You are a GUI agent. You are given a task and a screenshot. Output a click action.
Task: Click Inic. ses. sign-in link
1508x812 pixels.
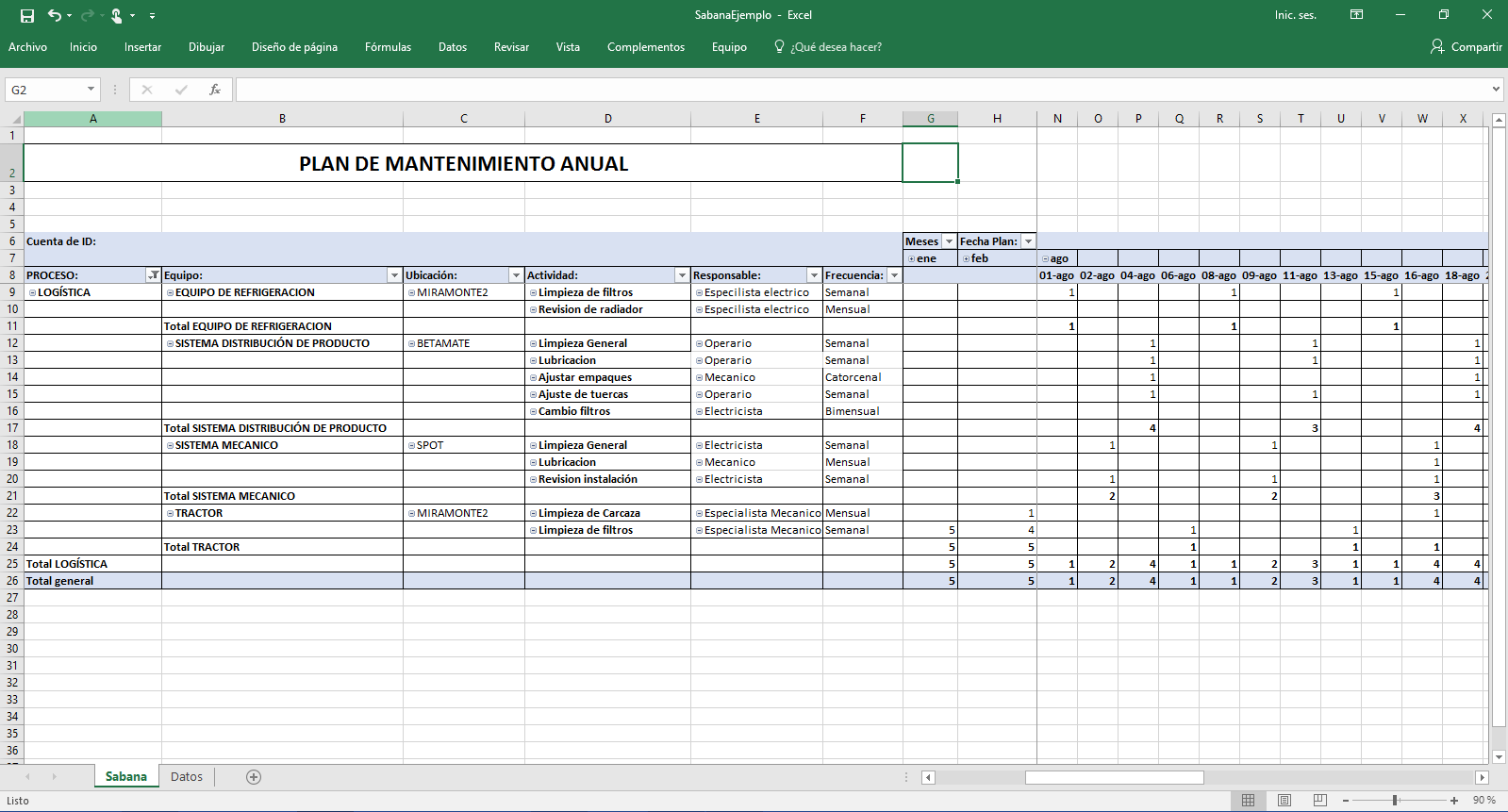(1295, 15)
